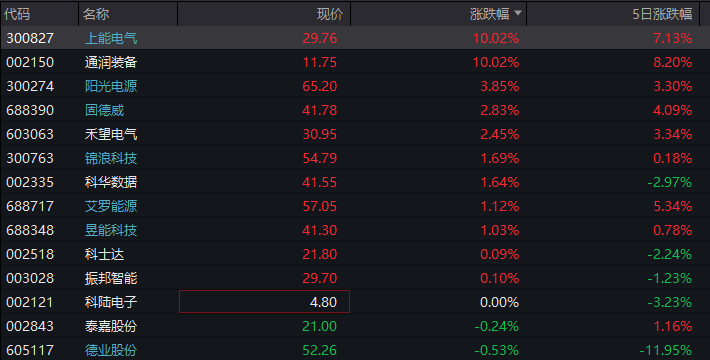710x360 pixels.
Task: Open stock link 固德威
Action: pyautogui.click(x=104, y=110)
